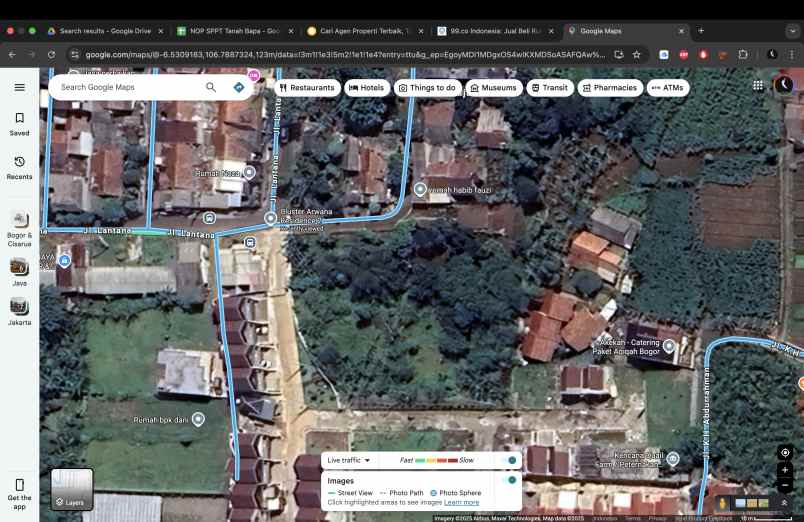Image resolution: width=804 pixels, height=522 pixels.
Task: Click the Kencana Quail Farm marker
Action: [673, 458]
